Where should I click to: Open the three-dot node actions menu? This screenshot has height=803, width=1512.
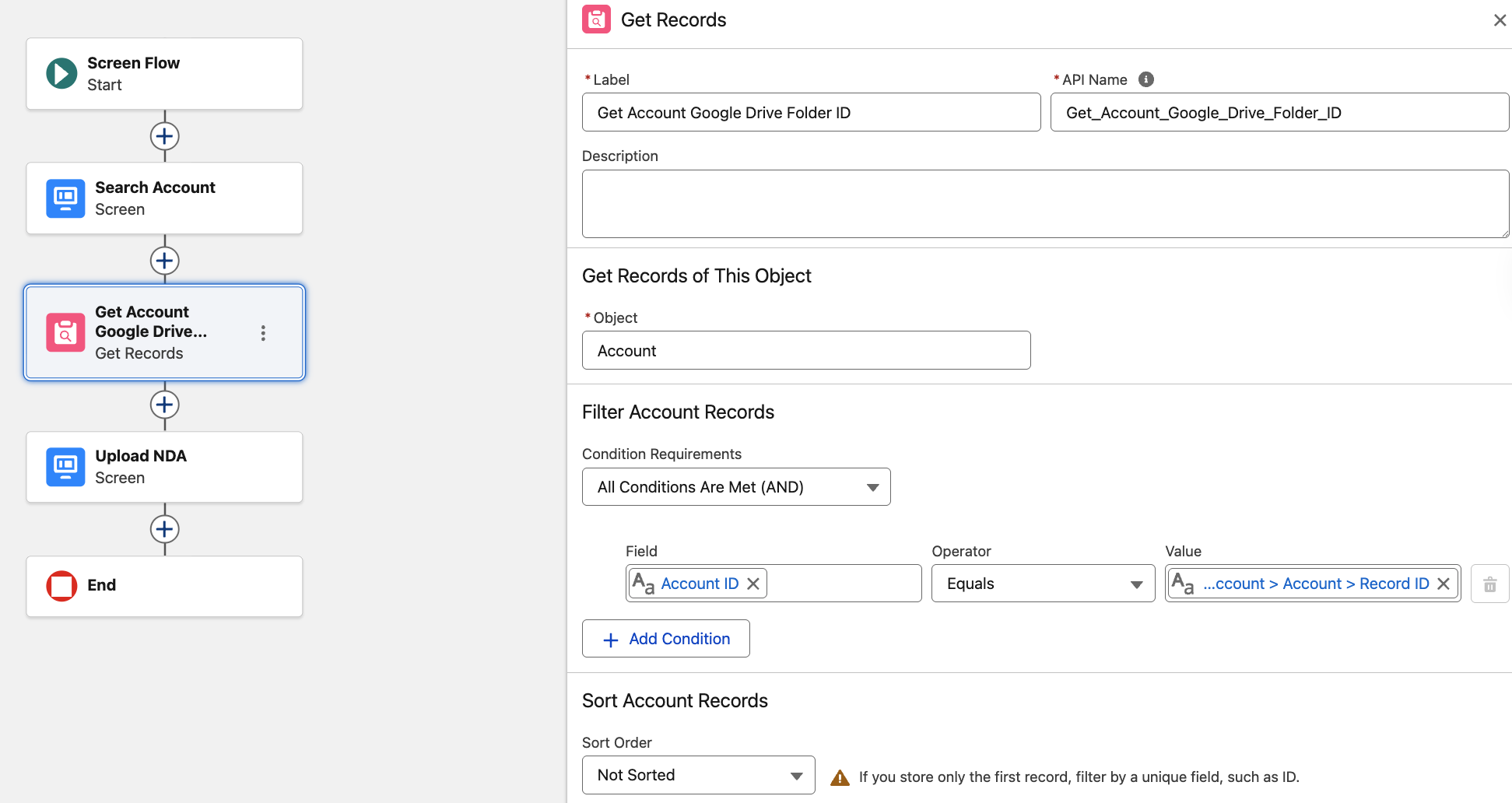tap(263, 332)
